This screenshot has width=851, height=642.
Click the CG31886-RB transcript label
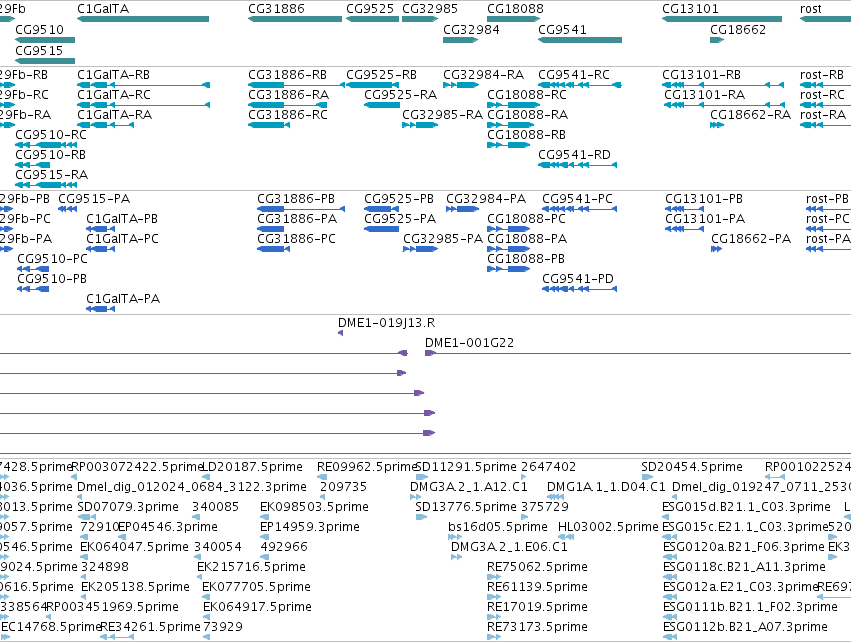click(x=288, y=74)
